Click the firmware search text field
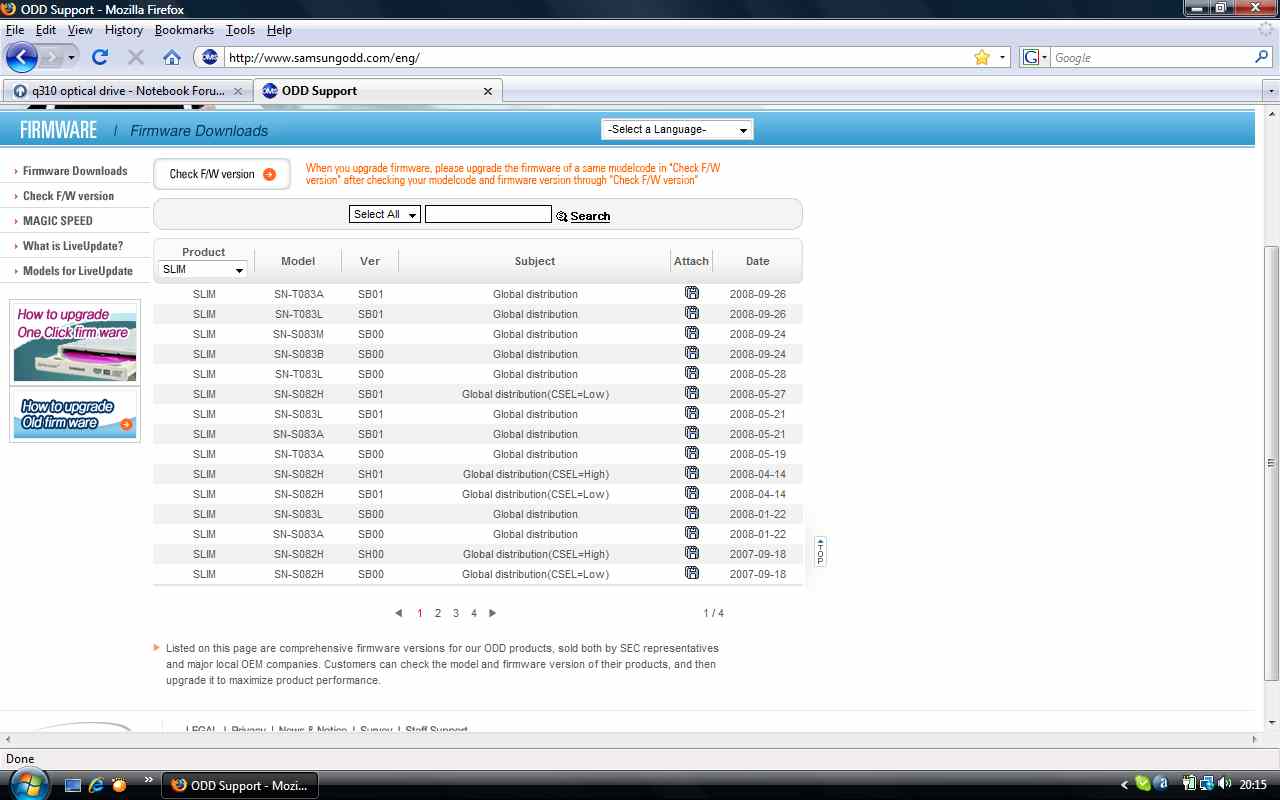 pyautogui.click(x=488, y=214)
